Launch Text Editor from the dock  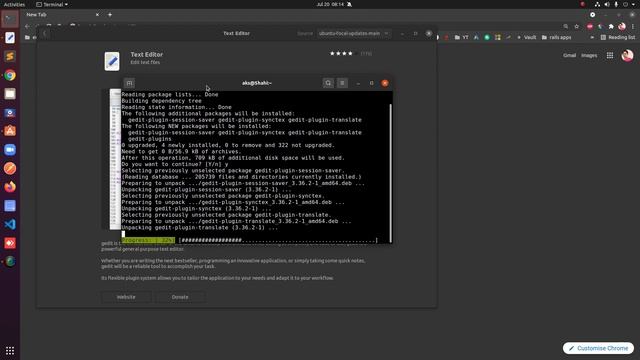point(10,38)
